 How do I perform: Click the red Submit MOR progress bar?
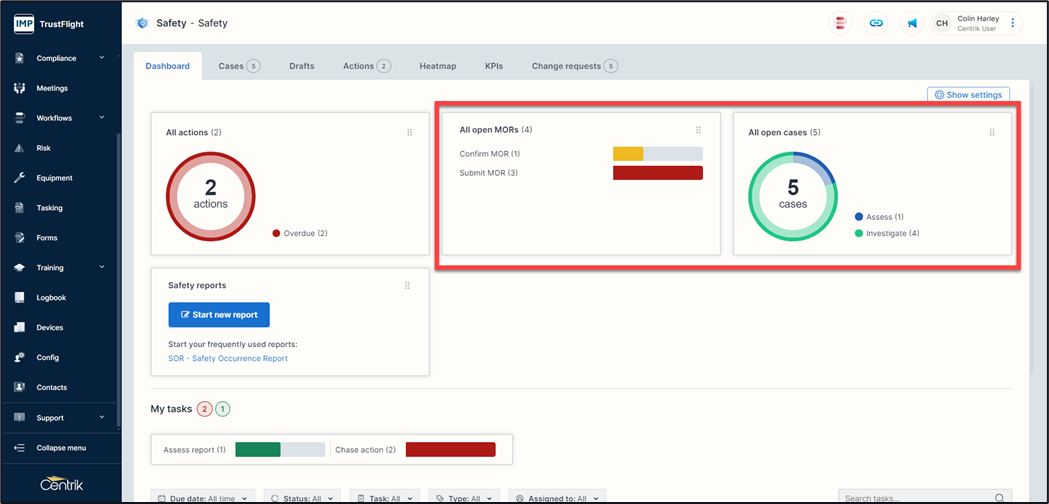click(x=657, y=173)
